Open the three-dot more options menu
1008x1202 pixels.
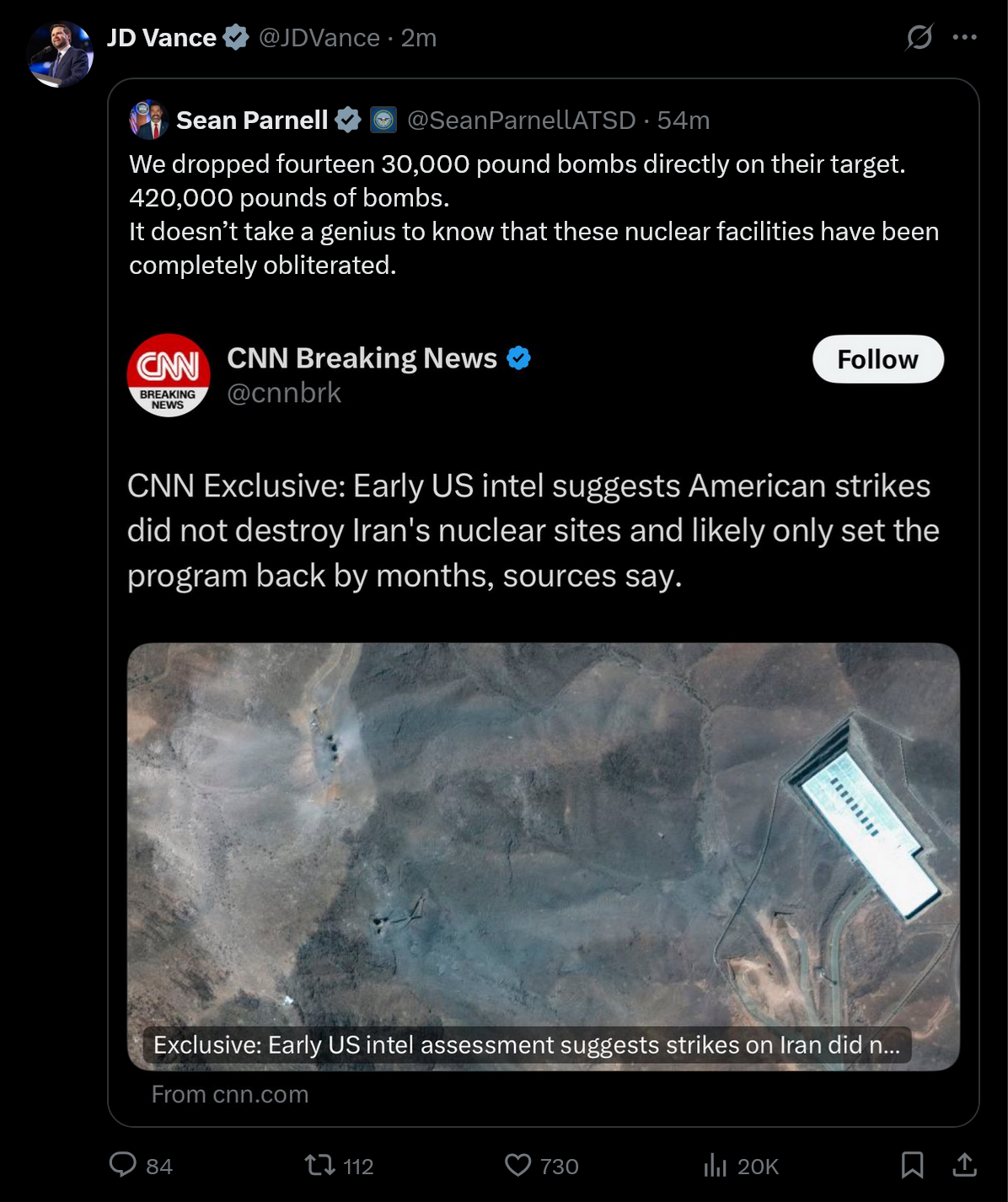point(965,37)
